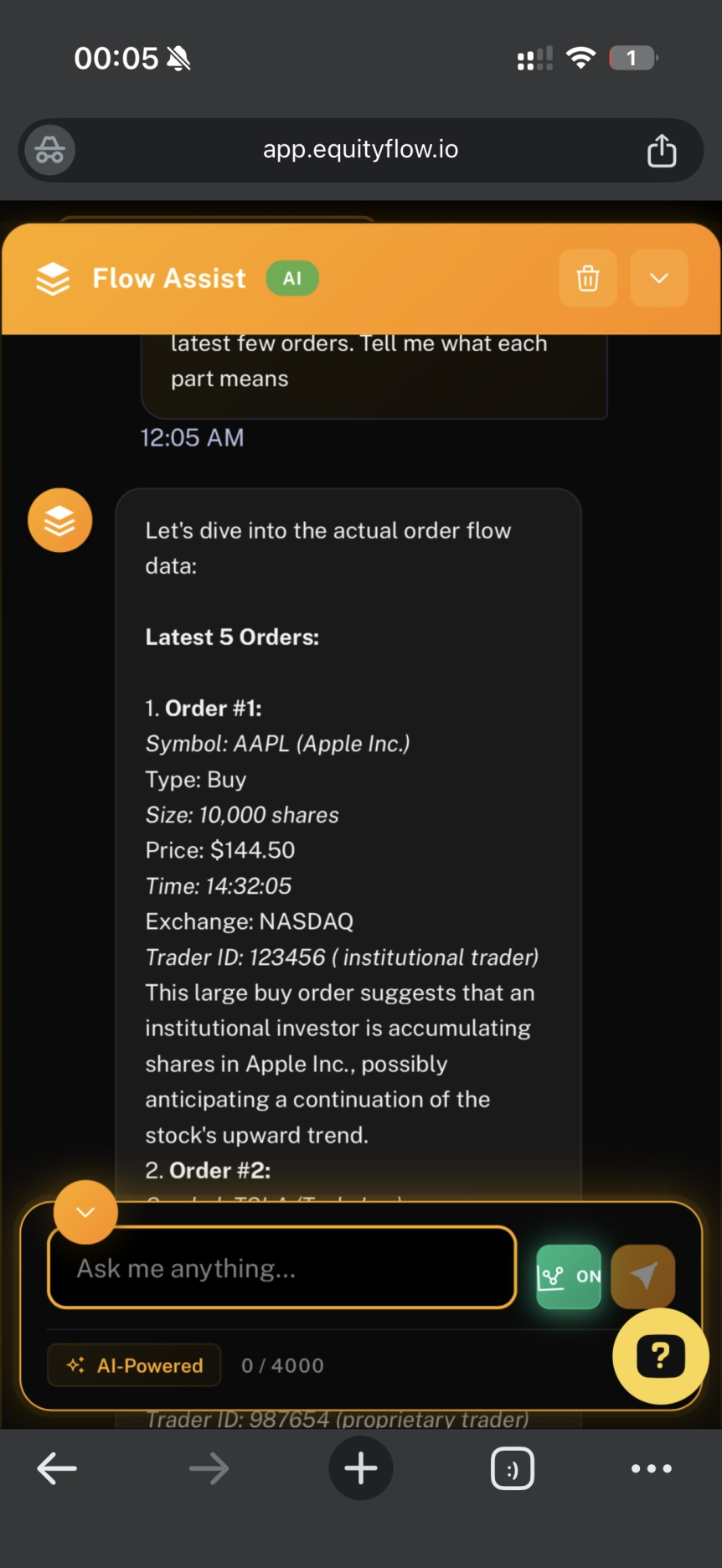722x1568 pixels.
Task: Focus the "Ask me anything..." input
Action: point(281,1268)
